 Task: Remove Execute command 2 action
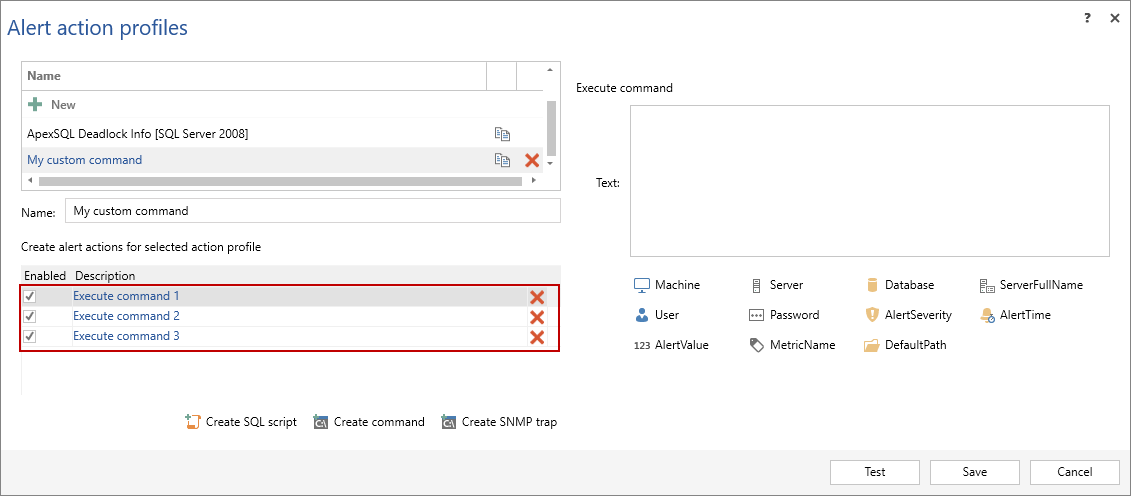click(537, 317)
